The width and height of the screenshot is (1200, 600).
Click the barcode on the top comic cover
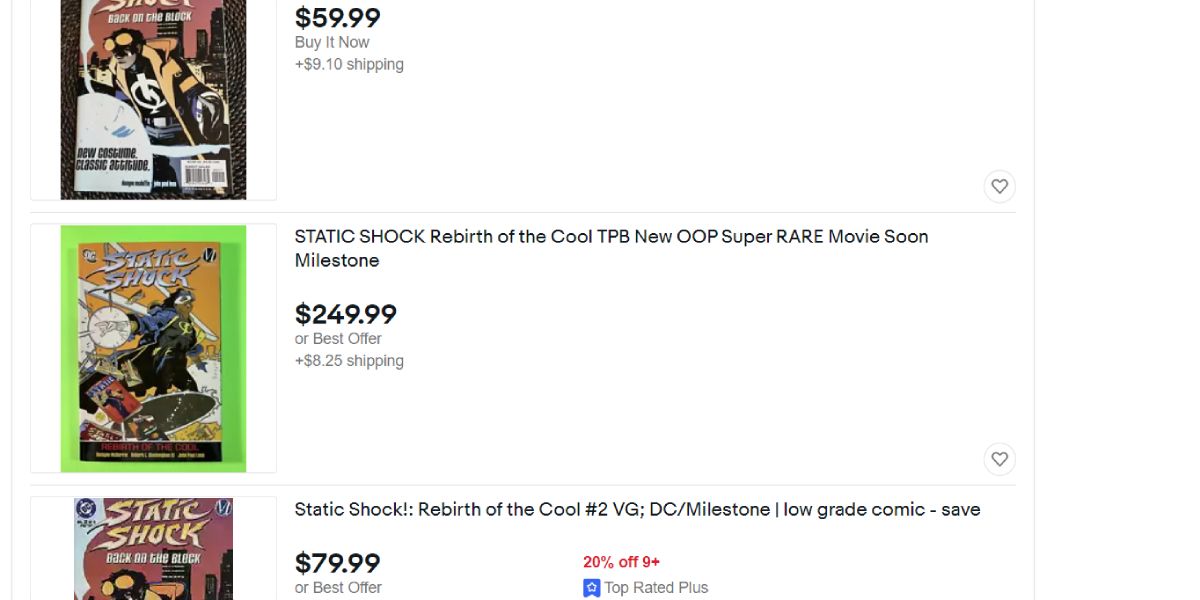pos(207,174)
